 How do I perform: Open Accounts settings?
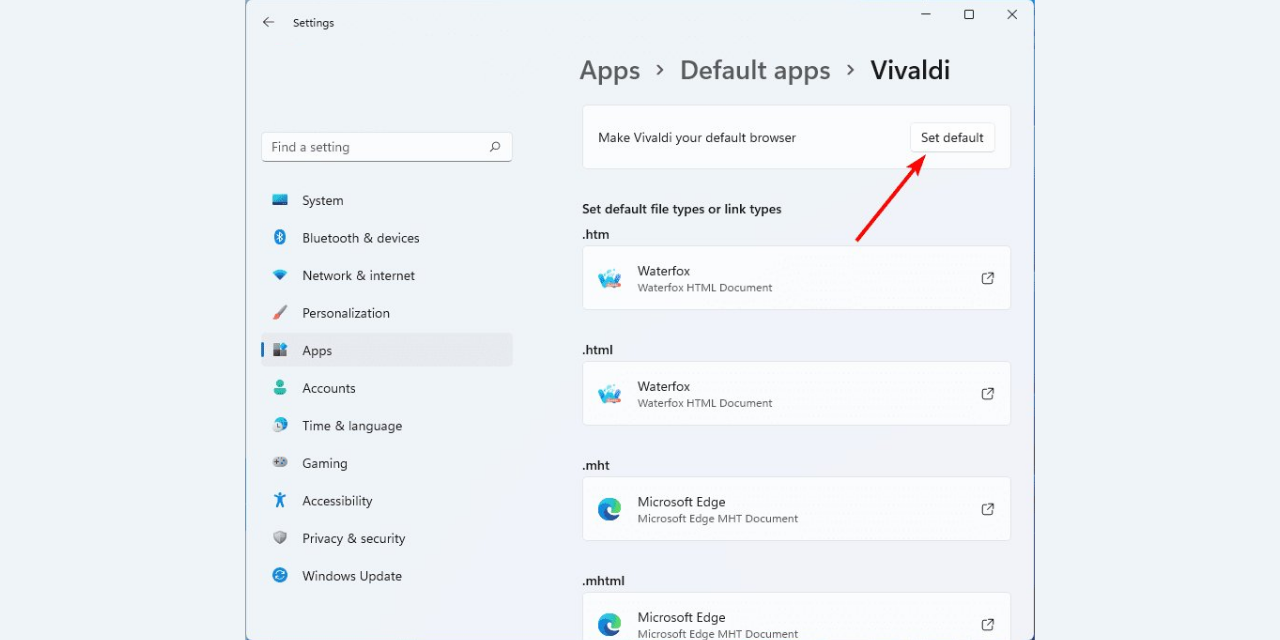[x=387, y=388]
